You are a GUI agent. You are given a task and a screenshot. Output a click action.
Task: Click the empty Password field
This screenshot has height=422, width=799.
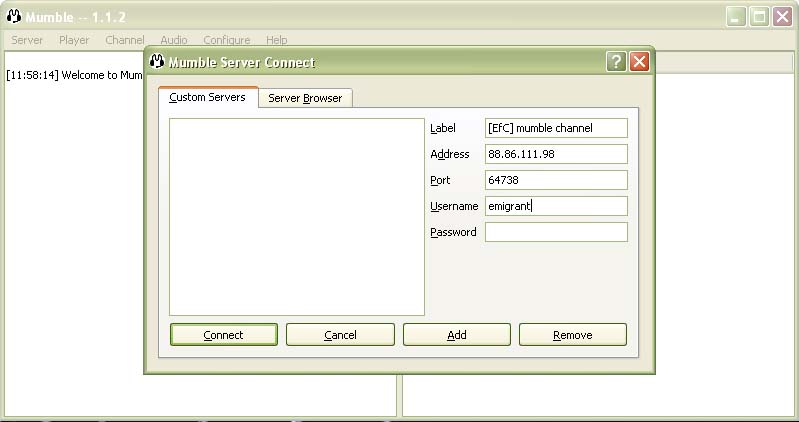[556, 232]
